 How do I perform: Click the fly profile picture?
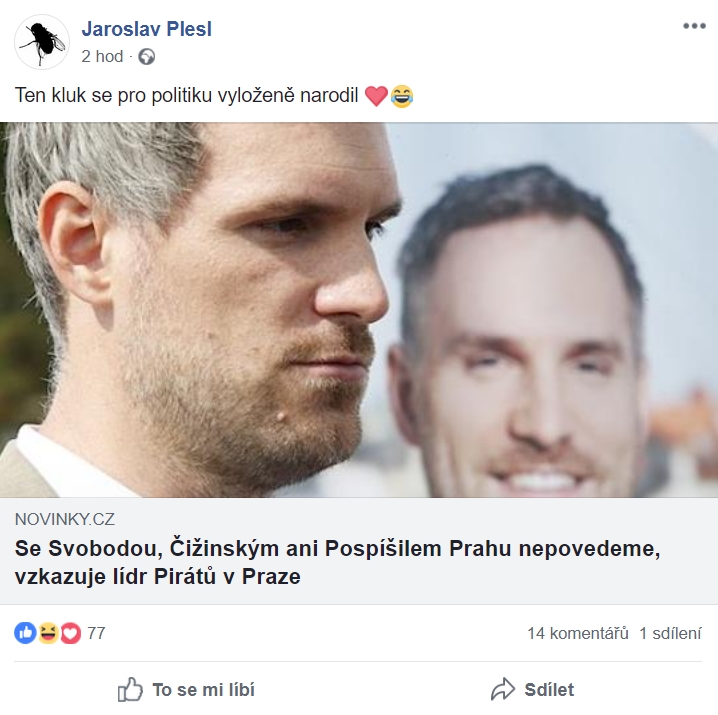42,42
